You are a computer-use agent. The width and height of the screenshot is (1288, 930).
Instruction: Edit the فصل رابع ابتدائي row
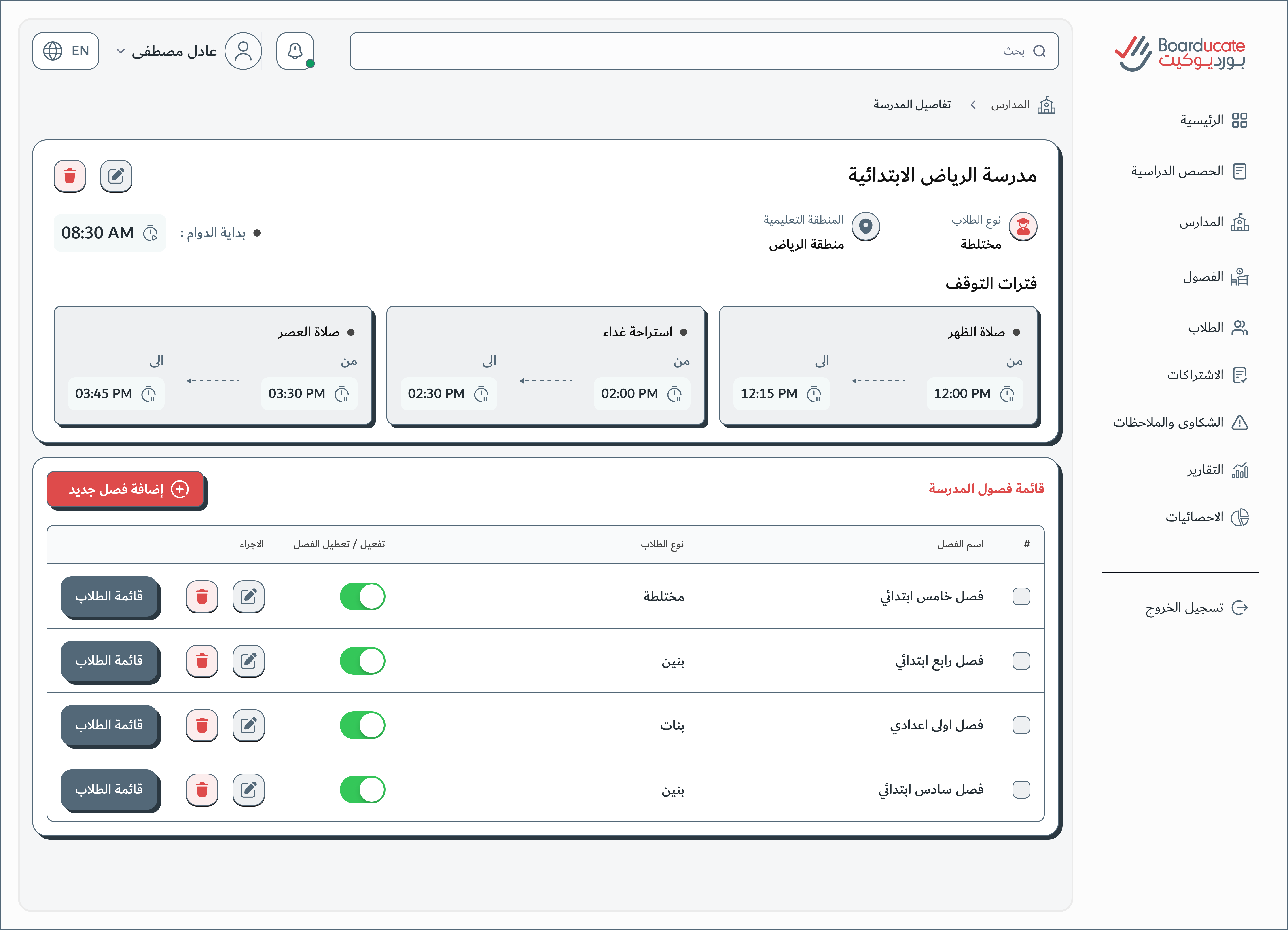pyautogui.click(x=248, y=661)
